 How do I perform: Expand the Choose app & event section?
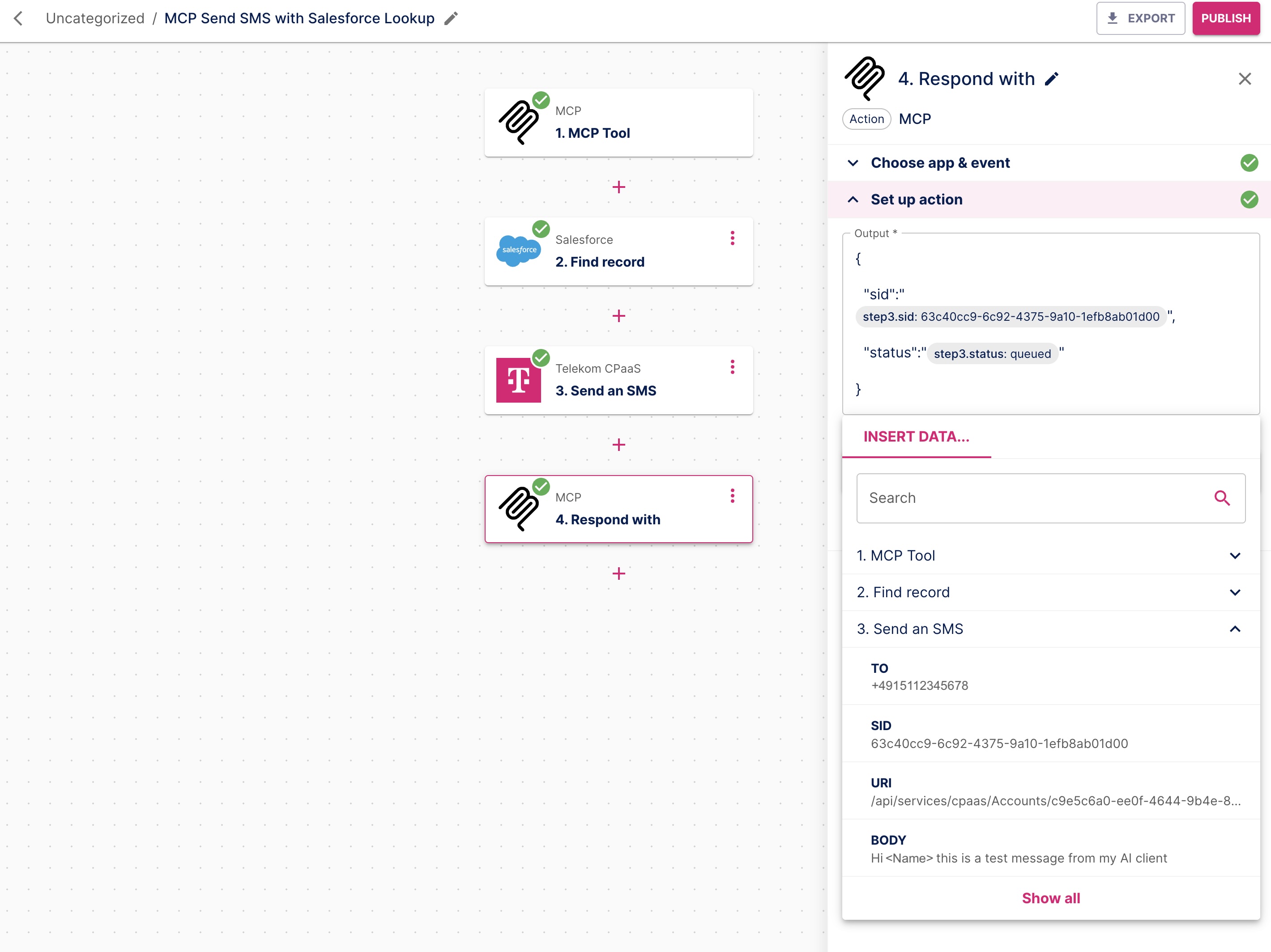click(x=853, y=163)
